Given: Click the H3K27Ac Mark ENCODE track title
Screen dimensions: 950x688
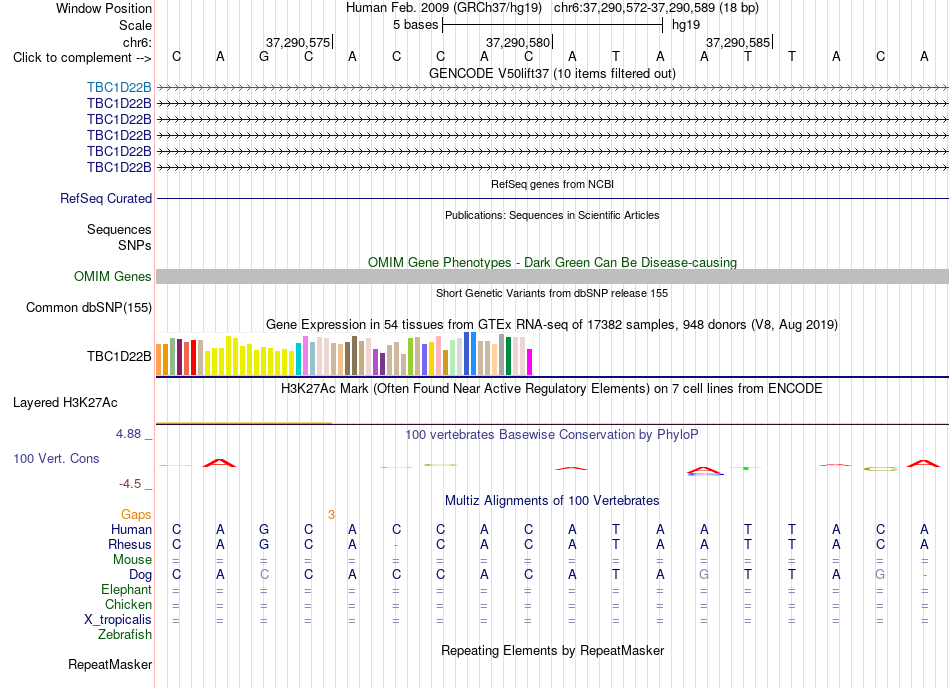Looking at the screenshot, I should (552, 389).
